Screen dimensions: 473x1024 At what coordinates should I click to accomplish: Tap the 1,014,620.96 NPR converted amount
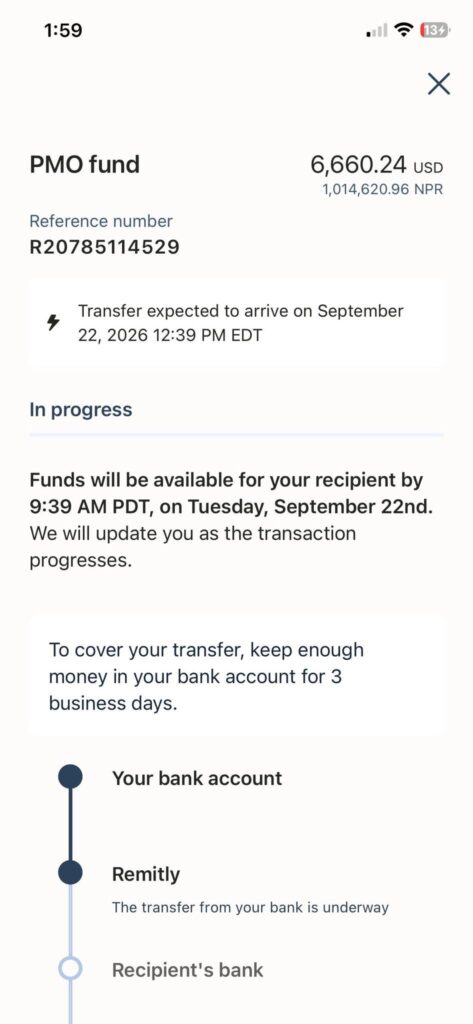point(383,190)
